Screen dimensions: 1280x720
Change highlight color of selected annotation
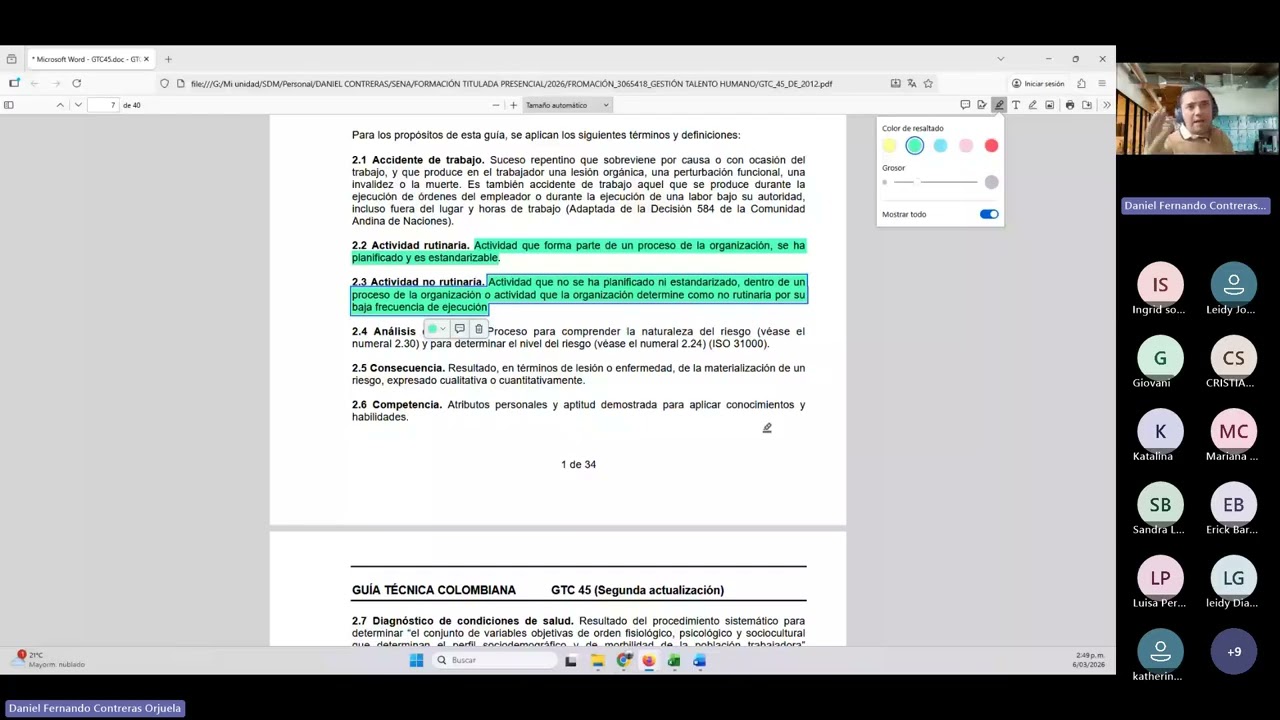pos(436,329)
